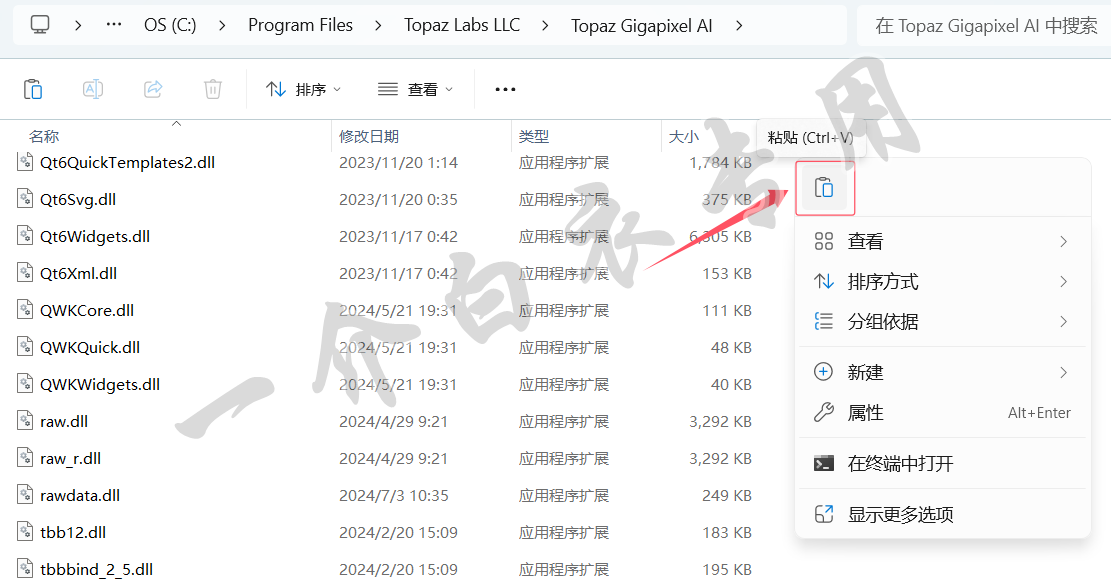Select the file name Qt6Xml.dll
Viewport: 1111px width, 585px height.
[79, 273]
